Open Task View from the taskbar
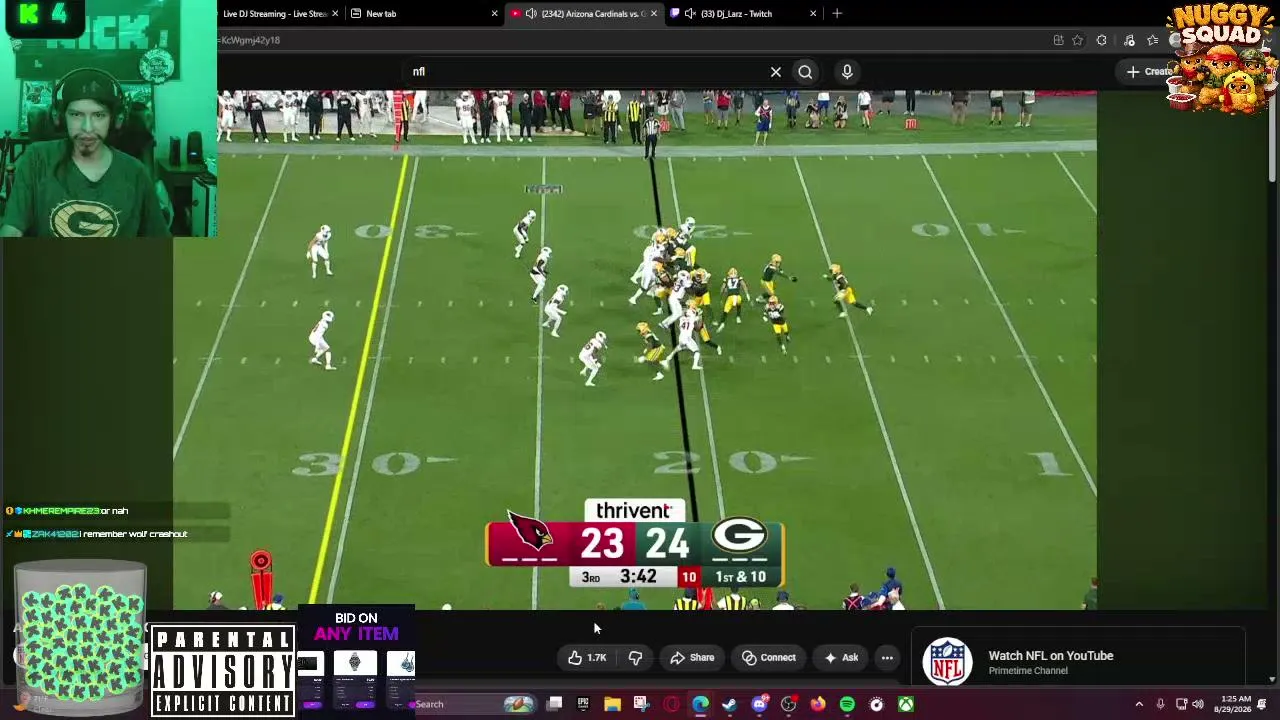Screen dimensions: 1280x720 (x=554, y=704)
